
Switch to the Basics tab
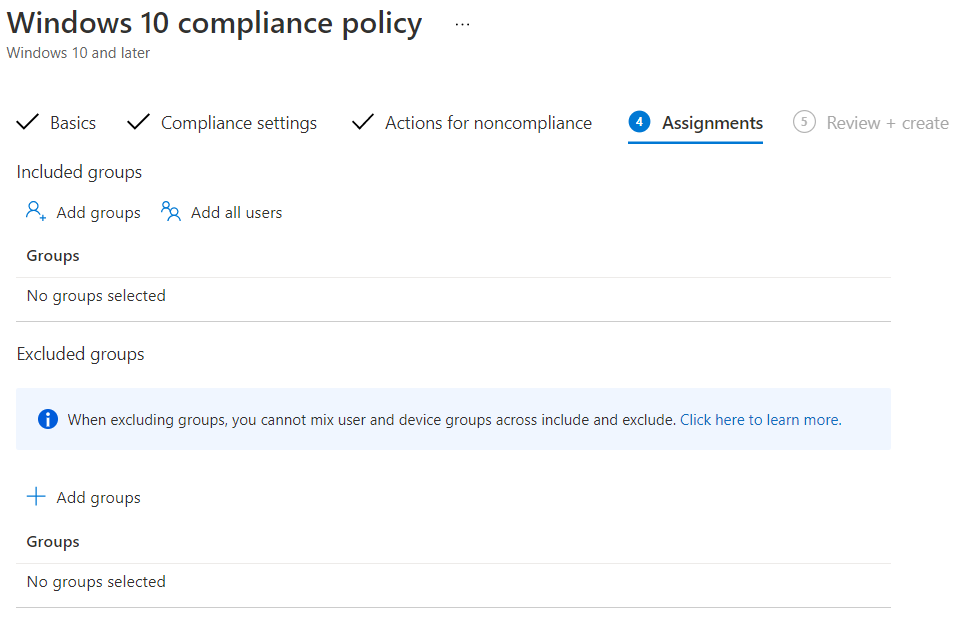pos(72,121)
